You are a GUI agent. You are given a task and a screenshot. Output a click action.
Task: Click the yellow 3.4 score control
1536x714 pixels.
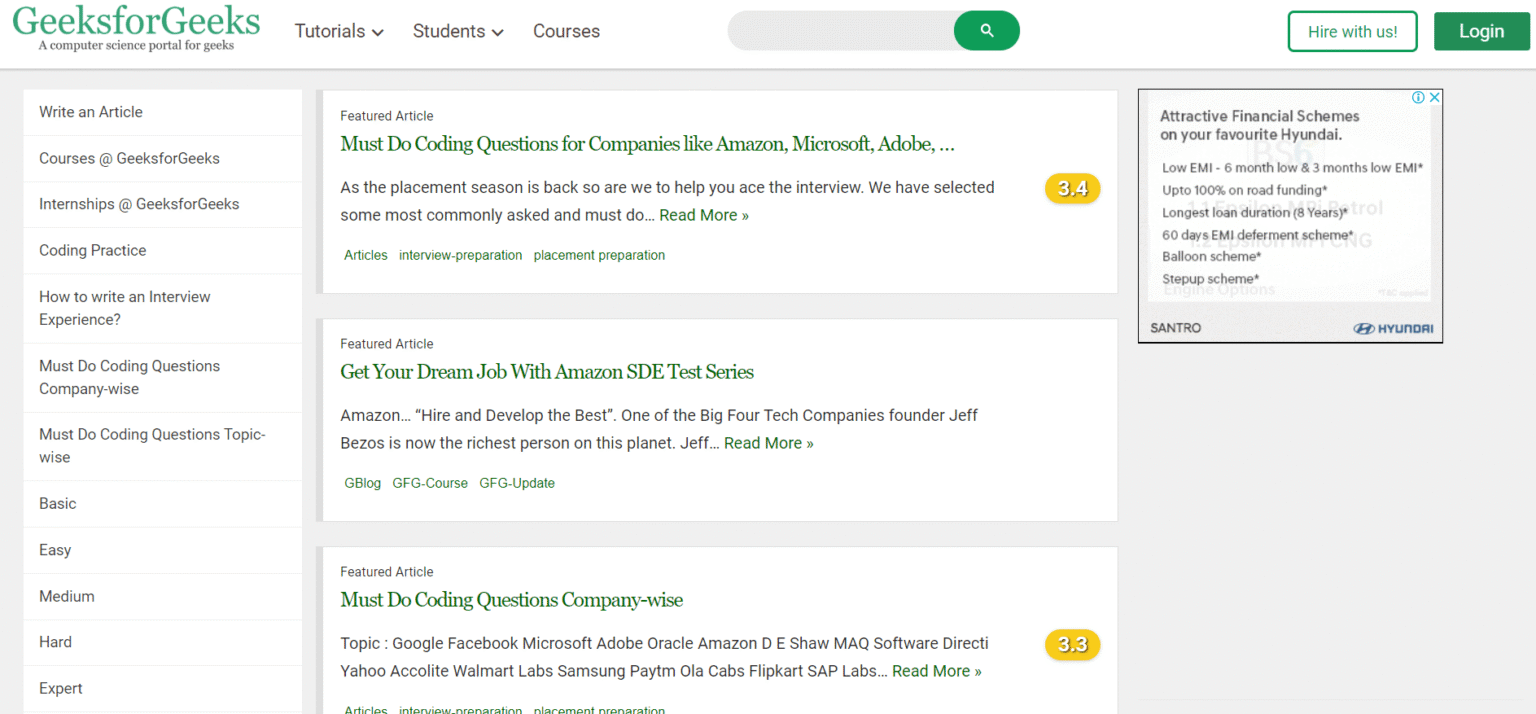click(x=1072, y=188)
